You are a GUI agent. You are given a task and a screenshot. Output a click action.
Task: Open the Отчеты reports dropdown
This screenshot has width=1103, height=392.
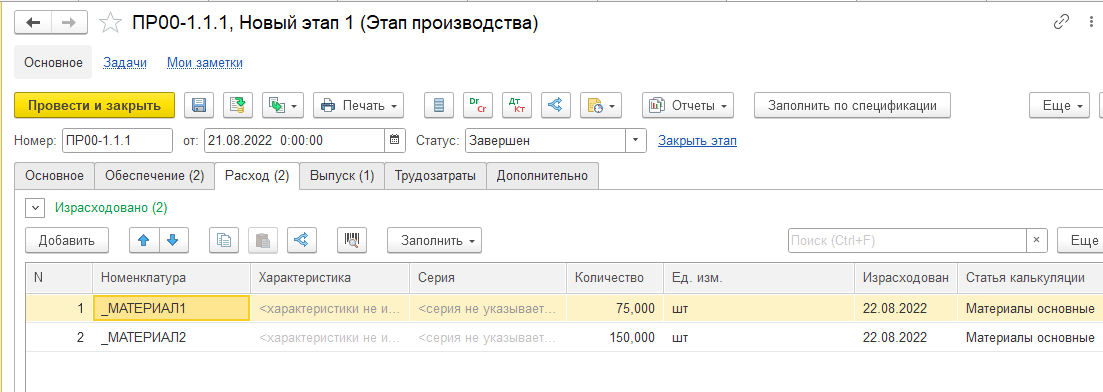pyautogui.click(x=688, y=106)
